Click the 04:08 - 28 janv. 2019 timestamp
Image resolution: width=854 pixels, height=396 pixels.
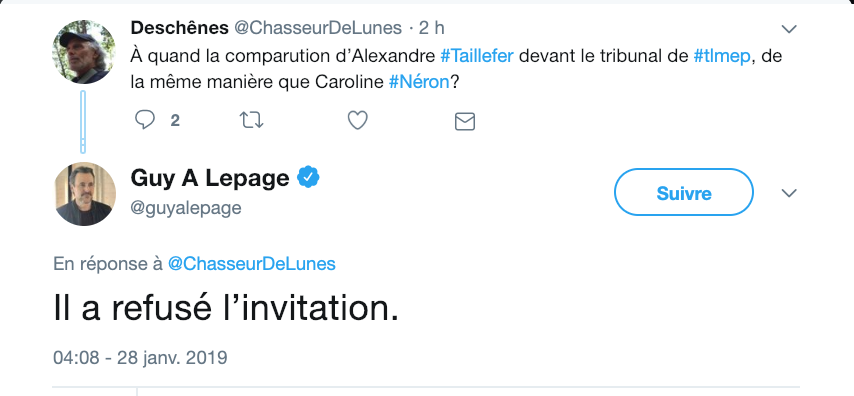[140, 358]
